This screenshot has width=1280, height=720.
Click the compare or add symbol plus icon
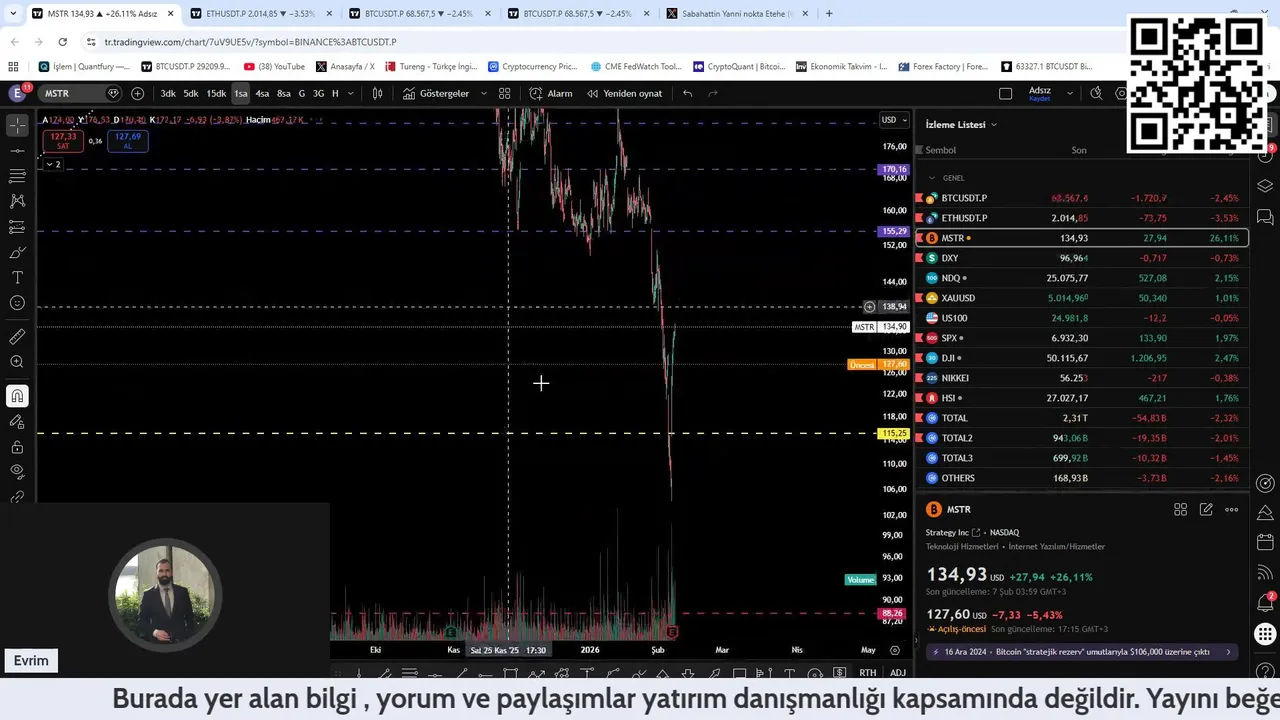point(137,93)
